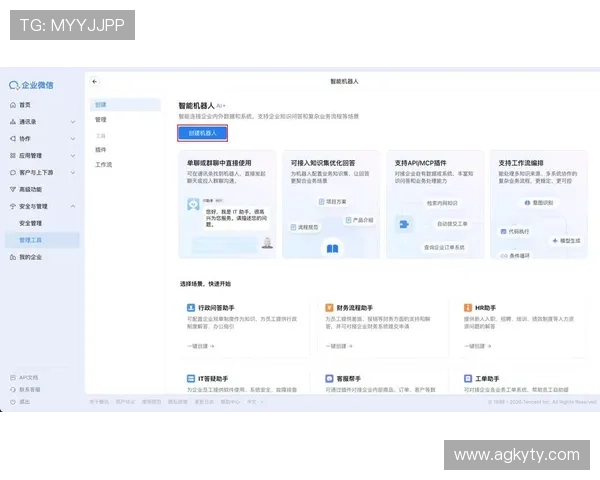Click the 工单助手 purple icon

pos(468,379)
